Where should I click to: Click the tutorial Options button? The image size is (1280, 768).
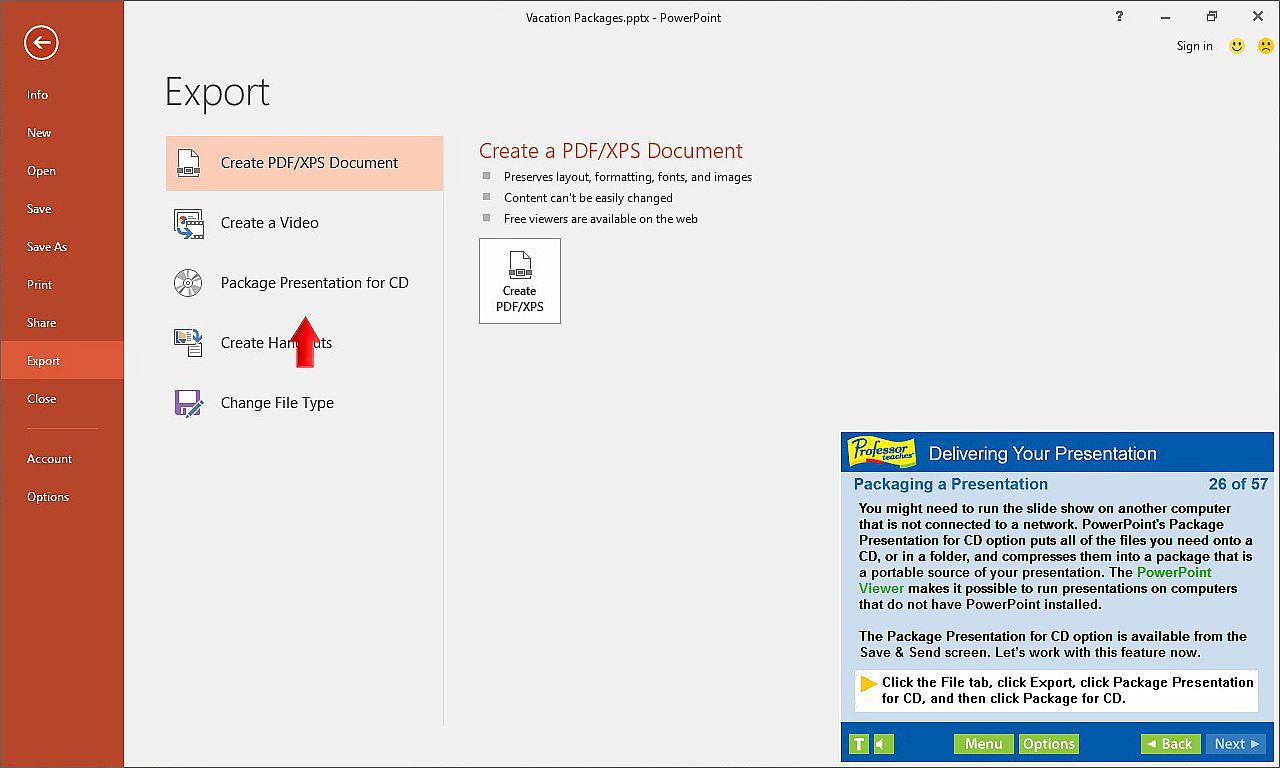(x=1049, y=744)
